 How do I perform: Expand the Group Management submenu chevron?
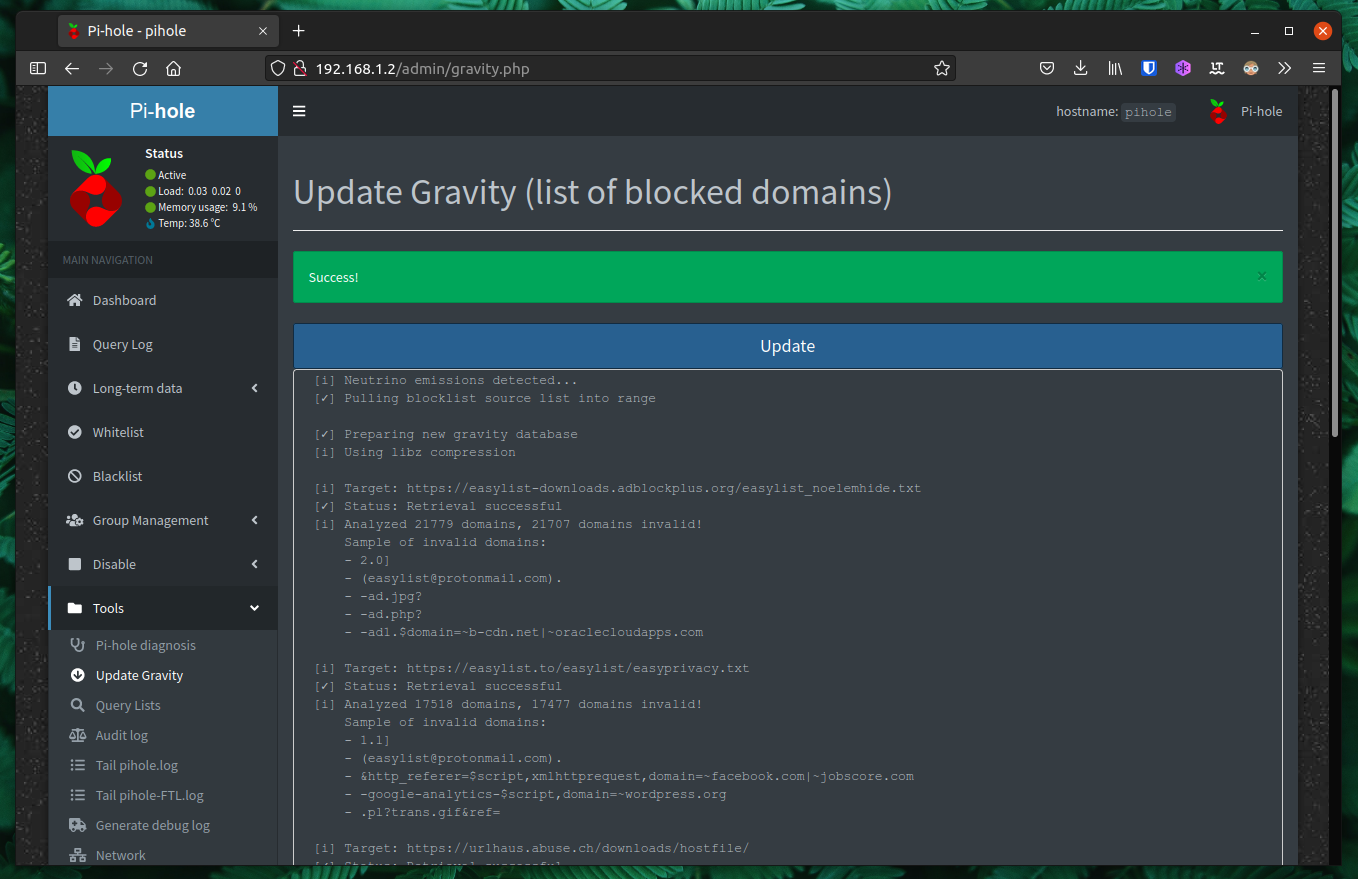coord(255,520)
